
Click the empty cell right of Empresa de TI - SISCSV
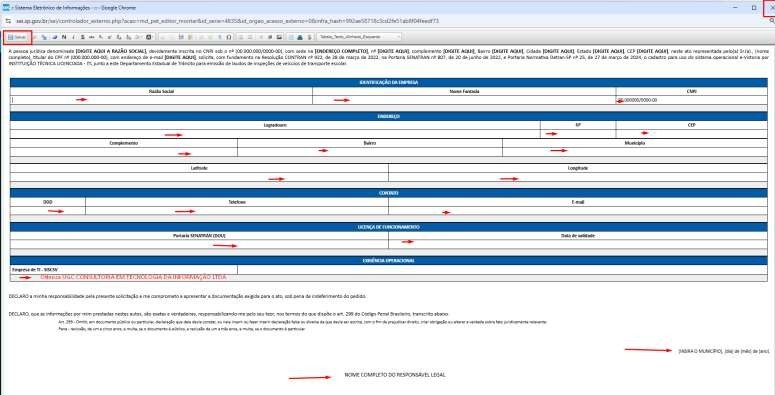coord(502,269)
